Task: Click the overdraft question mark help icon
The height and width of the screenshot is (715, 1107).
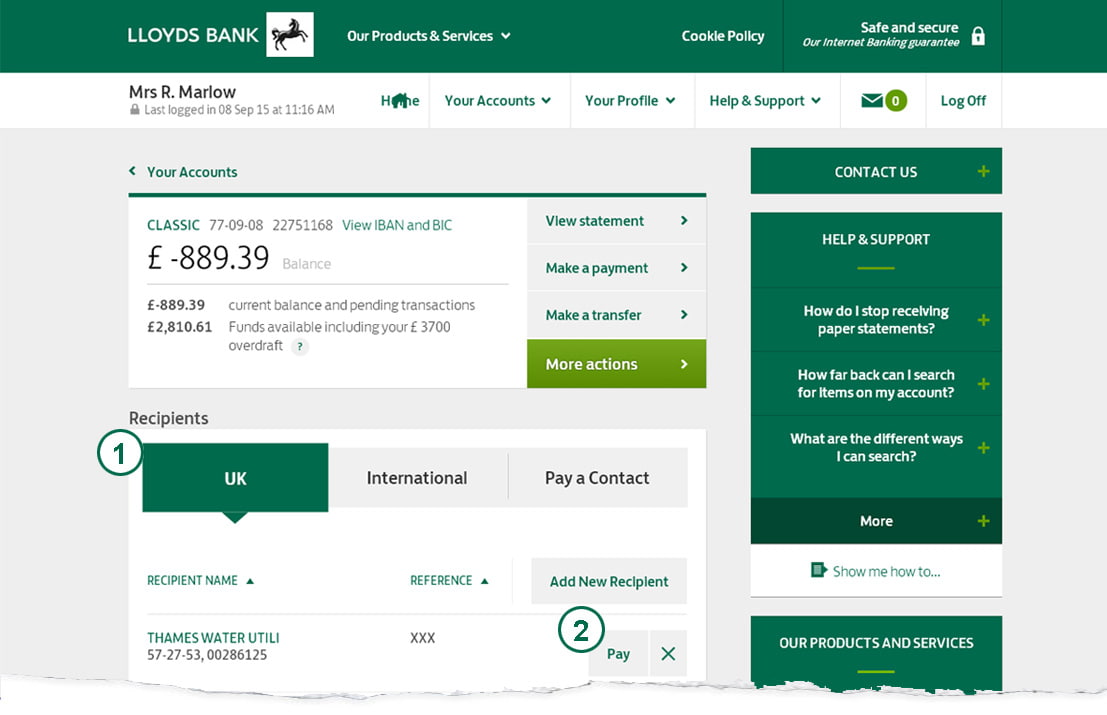Action: tap(300, 346)
